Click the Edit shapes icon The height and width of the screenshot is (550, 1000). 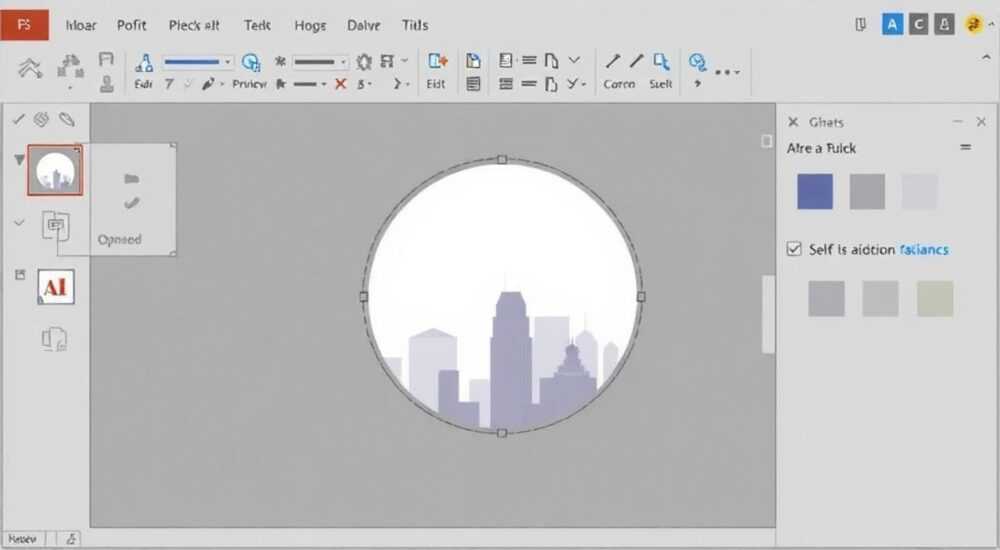[144, 63]
